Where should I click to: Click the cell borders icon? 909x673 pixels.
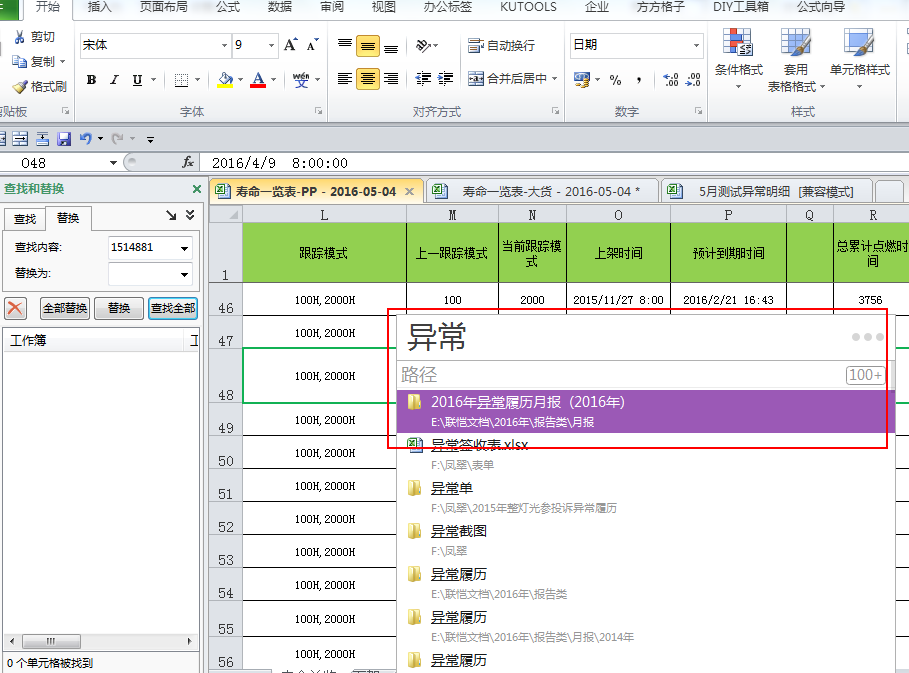(181, 80)
